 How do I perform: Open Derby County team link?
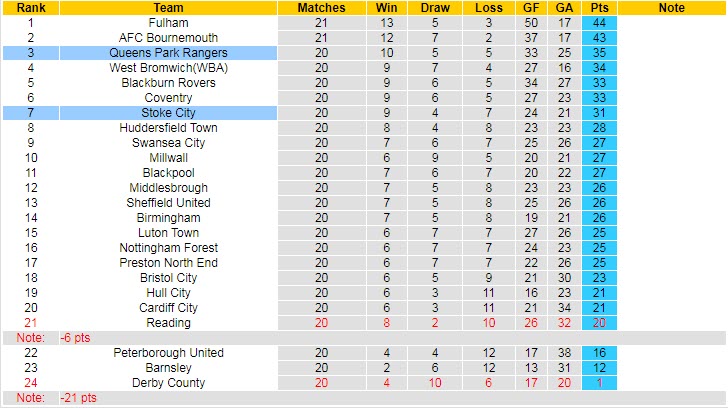point(167,383)
